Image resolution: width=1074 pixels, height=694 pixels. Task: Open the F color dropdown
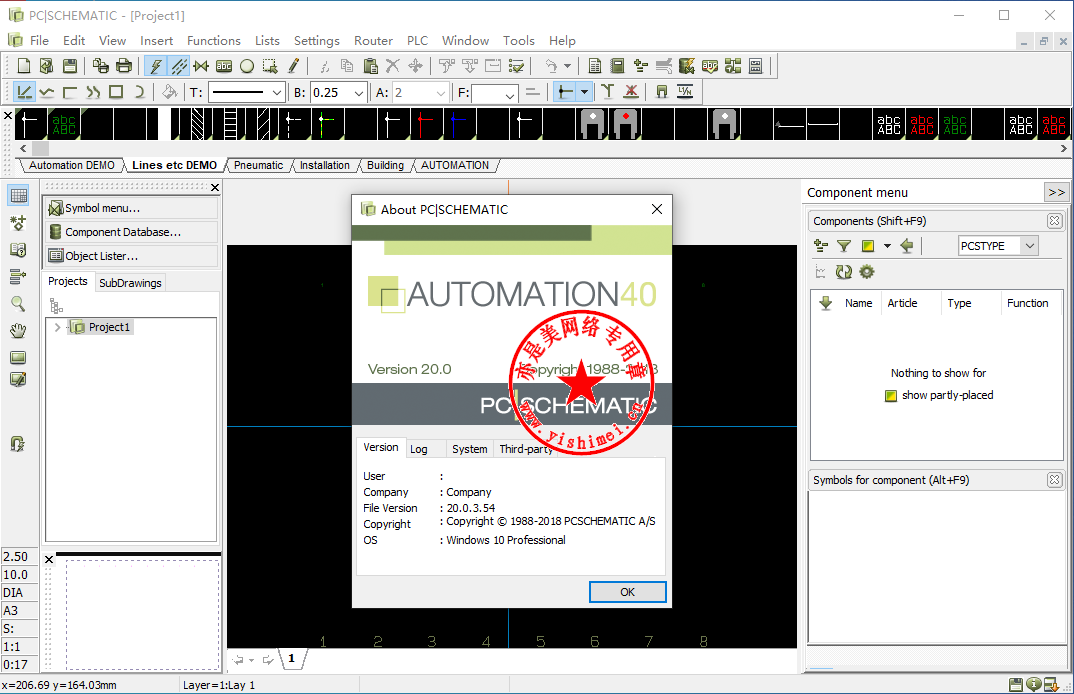coord(510,94)
